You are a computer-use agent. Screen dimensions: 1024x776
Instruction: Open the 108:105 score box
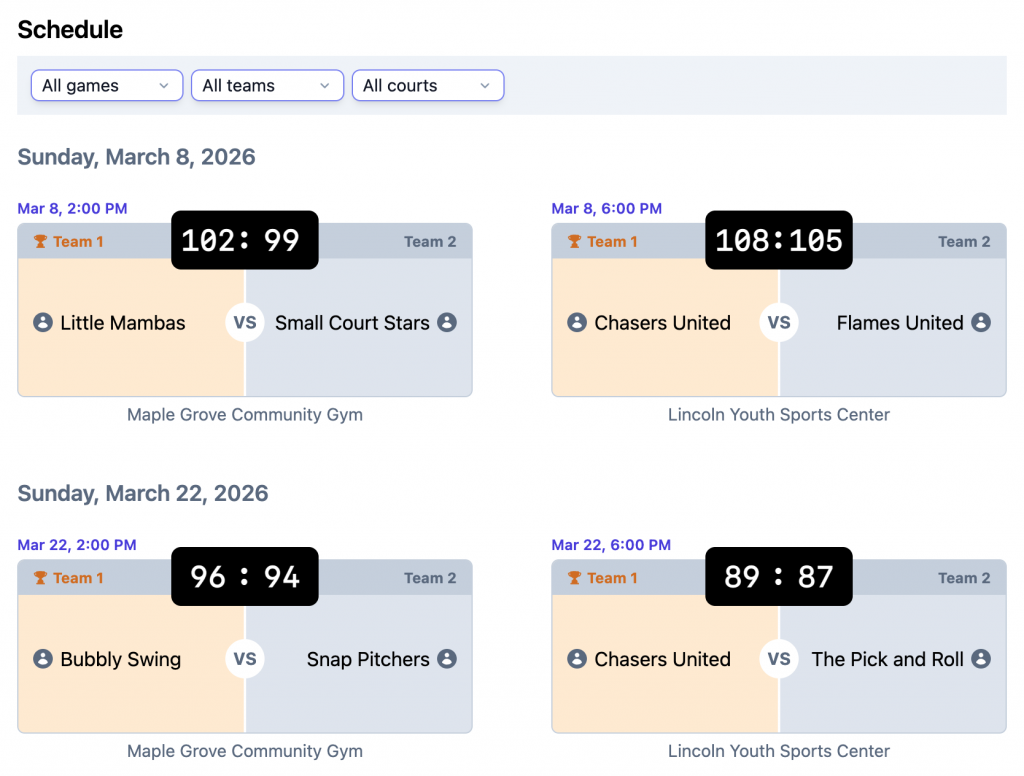(x=779, y=240)
